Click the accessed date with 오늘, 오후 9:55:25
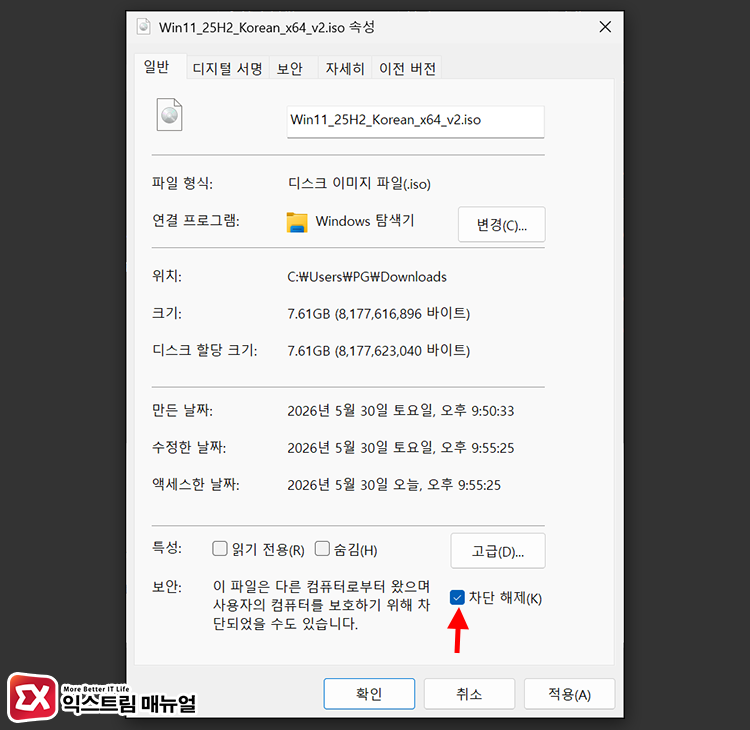This screenshot has height=730, width=750. (x=394, y=485)
